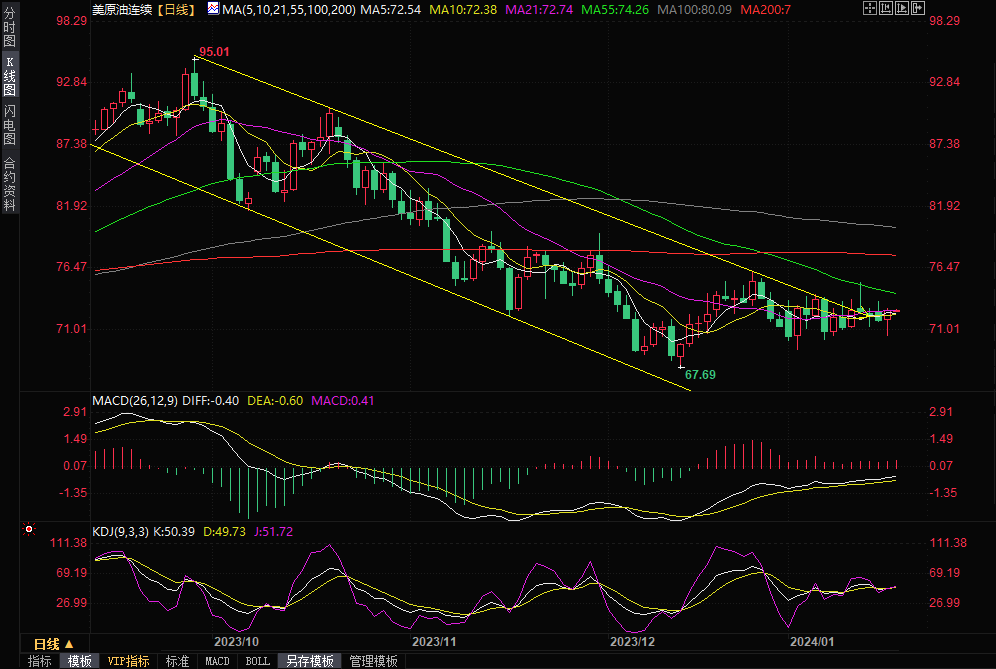Apply the MACD template

(x=217, y=661)
